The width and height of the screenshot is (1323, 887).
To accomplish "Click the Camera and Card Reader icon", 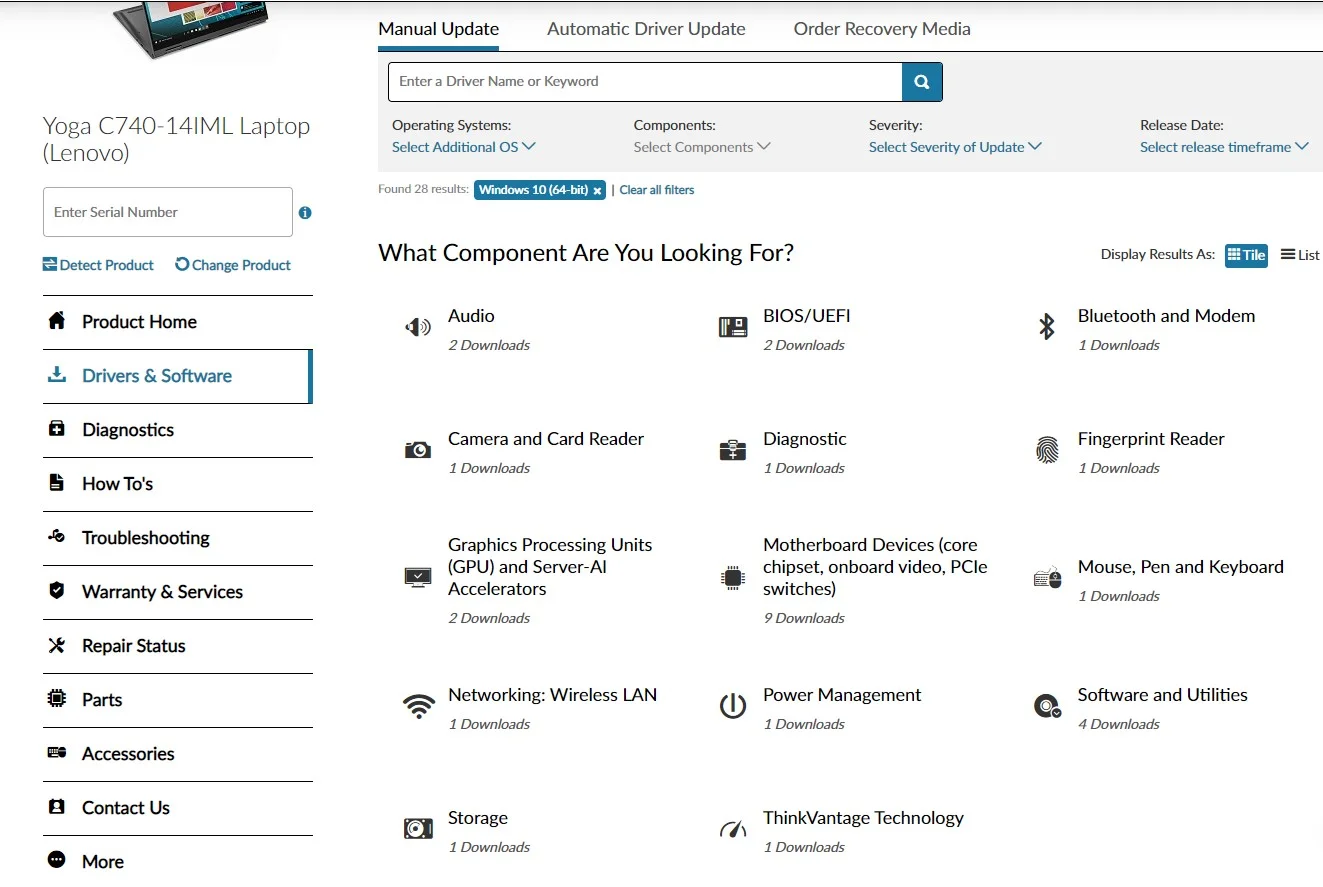I will [418, 450].
